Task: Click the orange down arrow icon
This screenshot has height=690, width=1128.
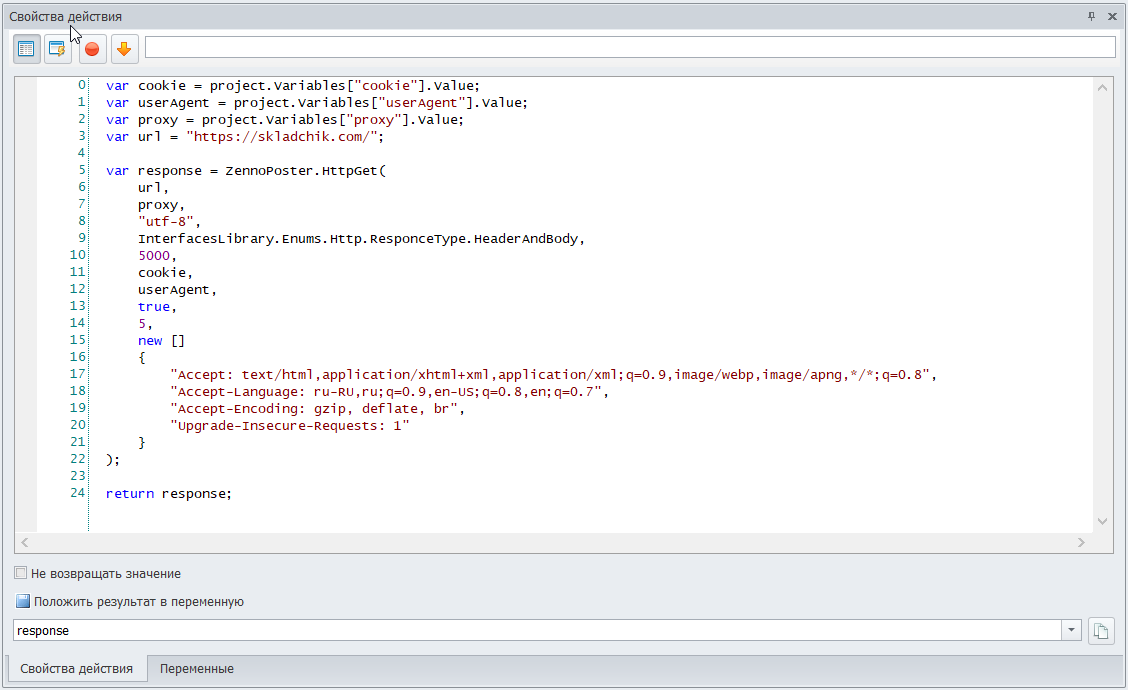Action: coord(124,49)
